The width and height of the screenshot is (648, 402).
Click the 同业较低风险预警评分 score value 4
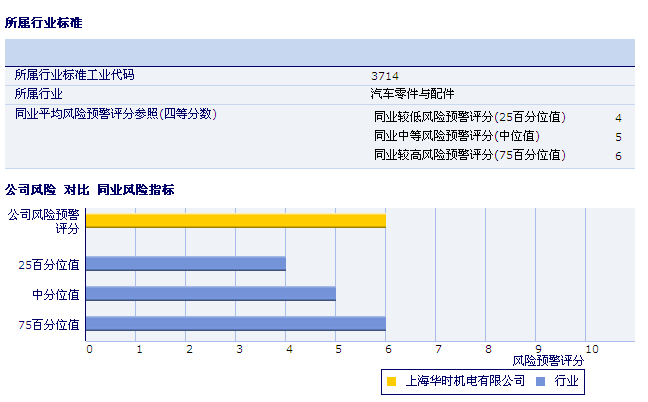point(618,118)
